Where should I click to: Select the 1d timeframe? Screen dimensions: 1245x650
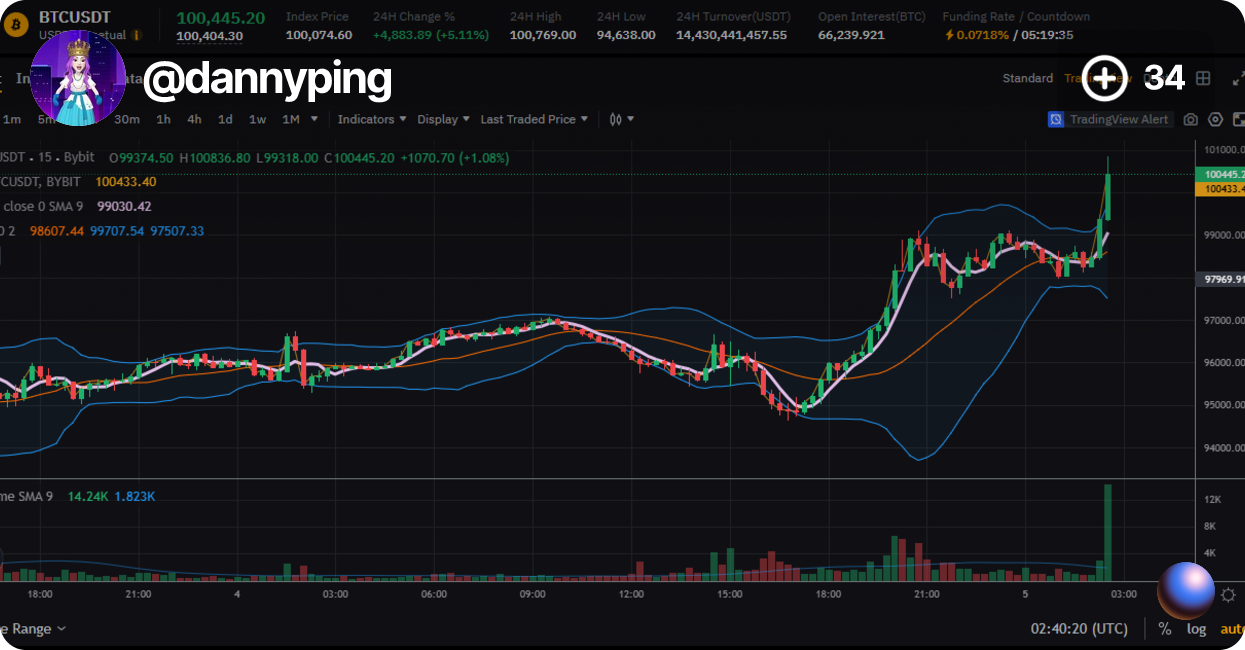[225, 119]
